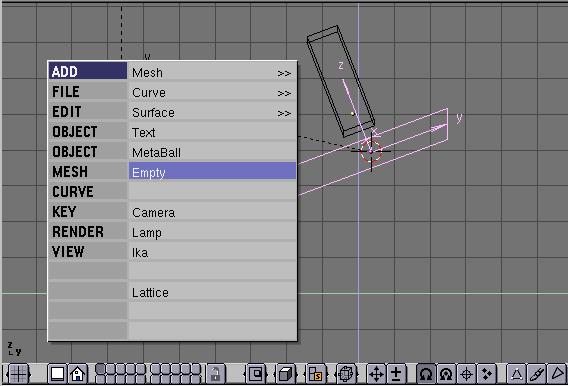The image size is (568, 386).
Task: Select FILE in the toolbox
Action: (88, 91)
